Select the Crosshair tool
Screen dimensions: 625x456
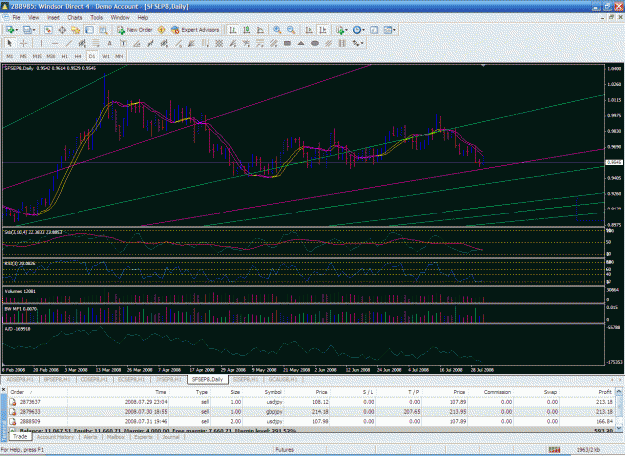pos(24,43)
